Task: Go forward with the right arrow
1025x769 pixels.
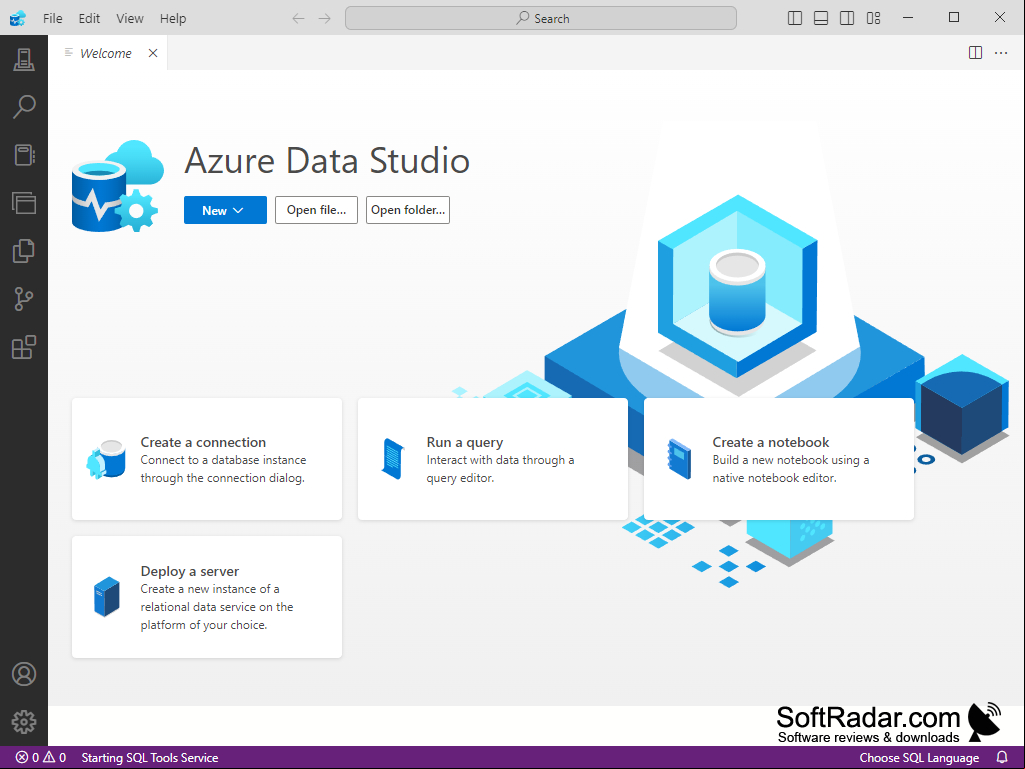Action: point(324,18)
